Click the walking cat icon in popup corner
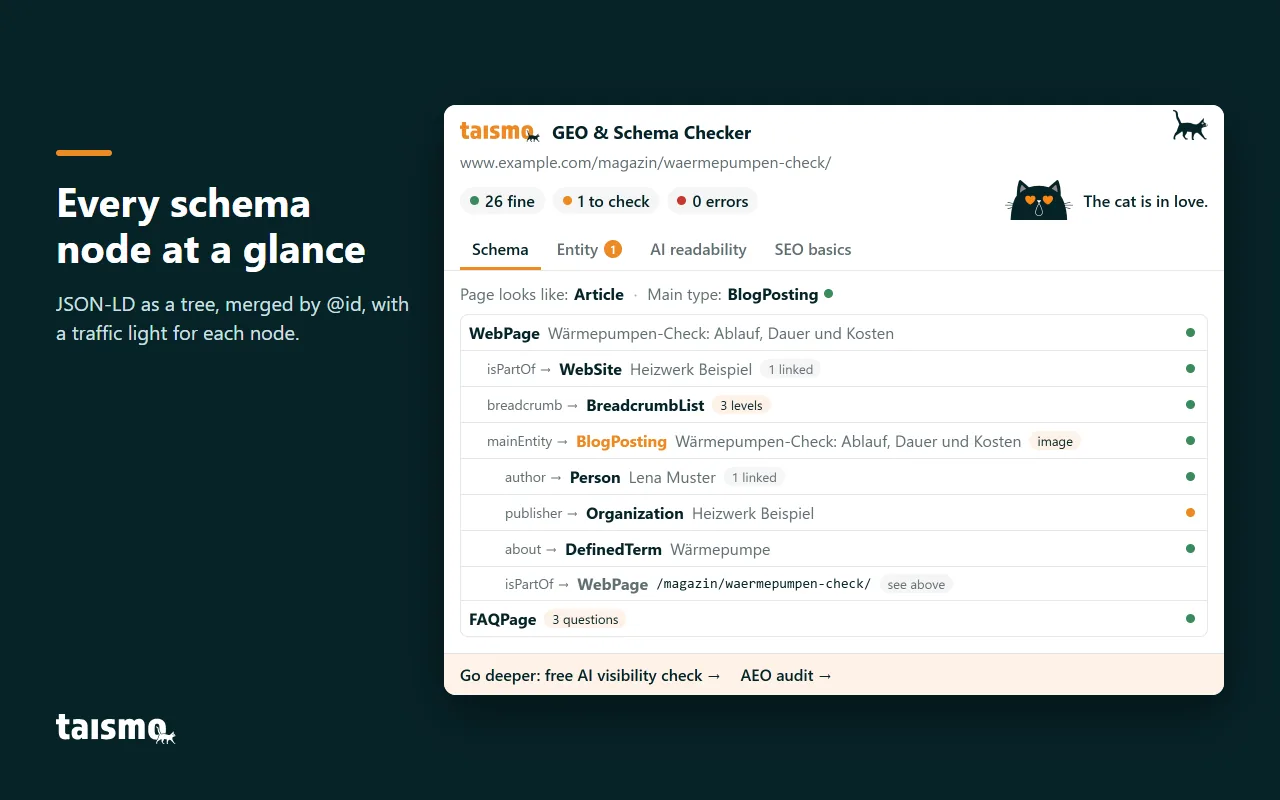 pos(1190,126)
